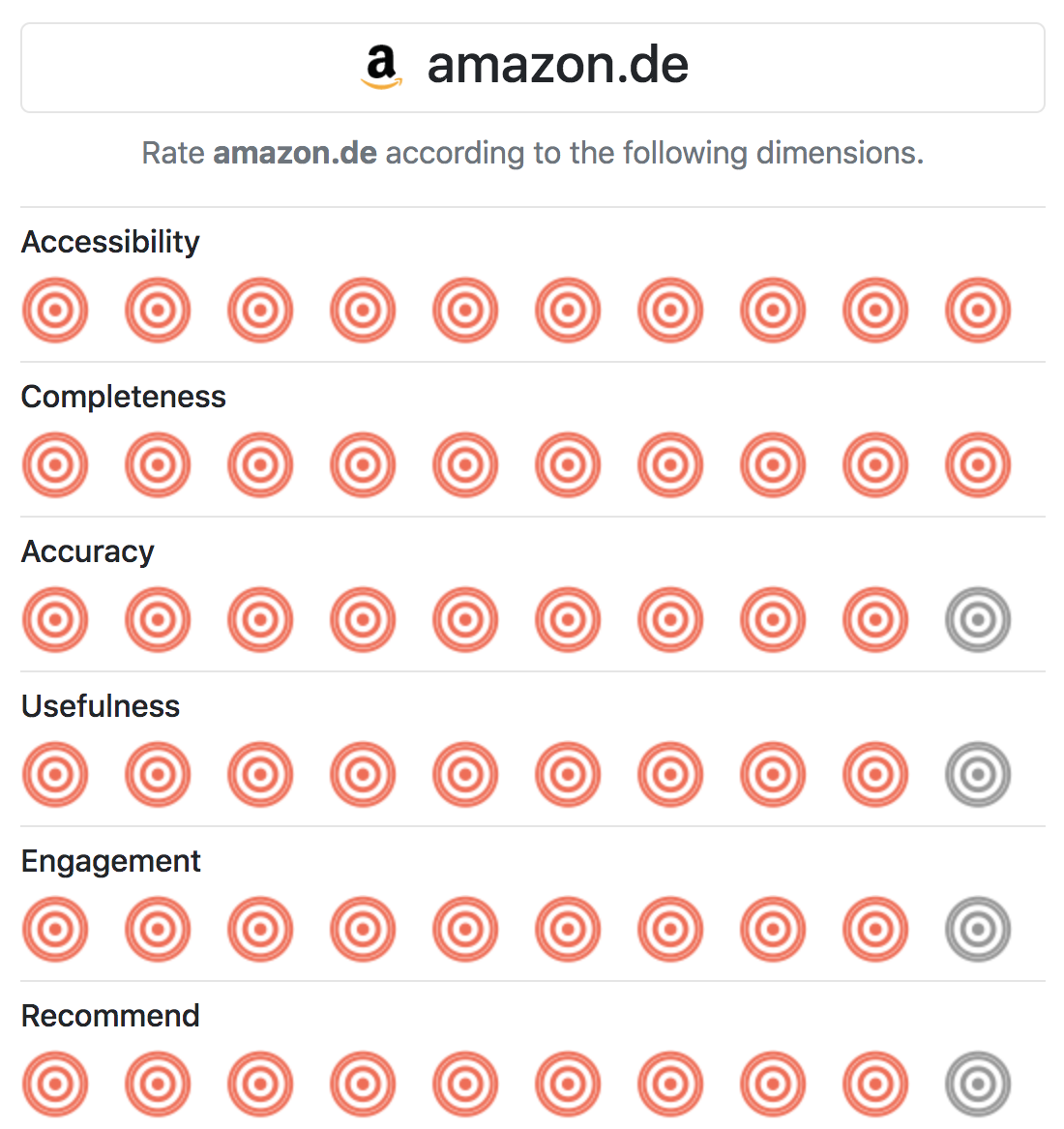Screen dimensions: 1064x1129
Task: Click the grey tenth Usefulness target
Action: click(x=978, y=775)
